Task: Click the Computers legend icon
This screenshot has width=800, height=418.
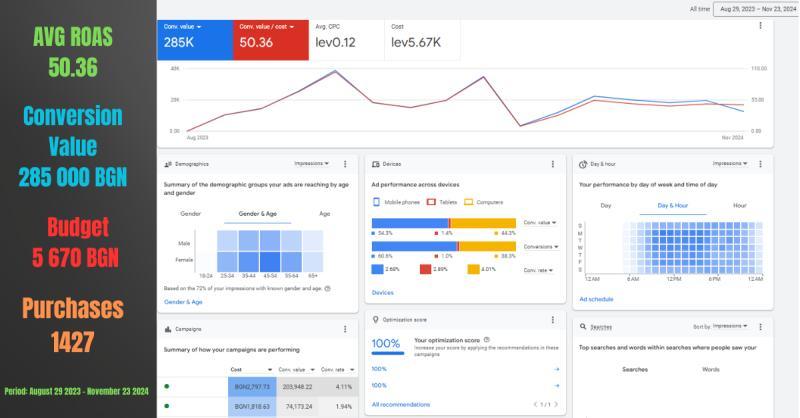Action: point(468,202)
